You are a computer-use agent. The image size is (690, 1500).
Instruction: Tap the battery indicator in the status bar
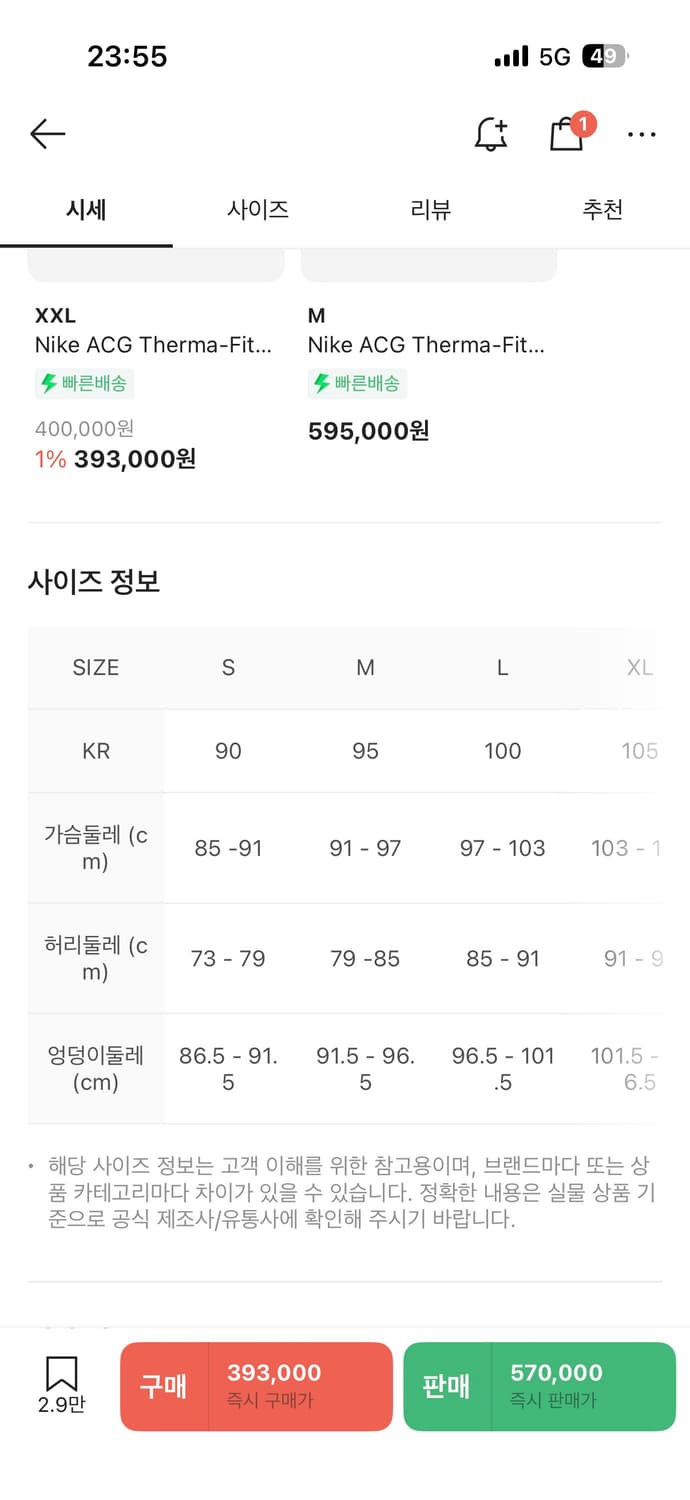point(603,57)
